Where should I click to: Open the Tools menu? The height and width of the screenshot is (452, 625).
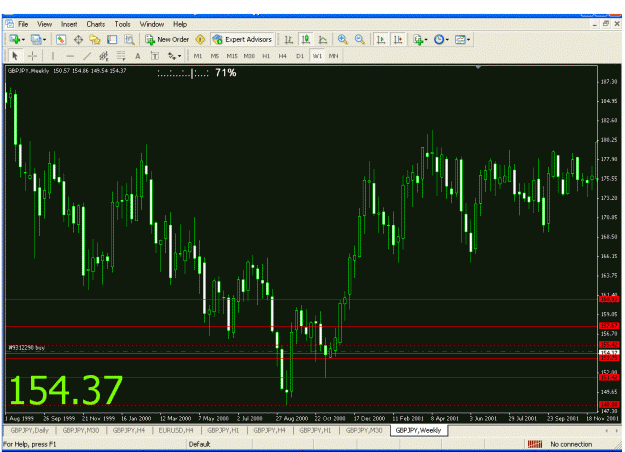[x=122, y=24]
